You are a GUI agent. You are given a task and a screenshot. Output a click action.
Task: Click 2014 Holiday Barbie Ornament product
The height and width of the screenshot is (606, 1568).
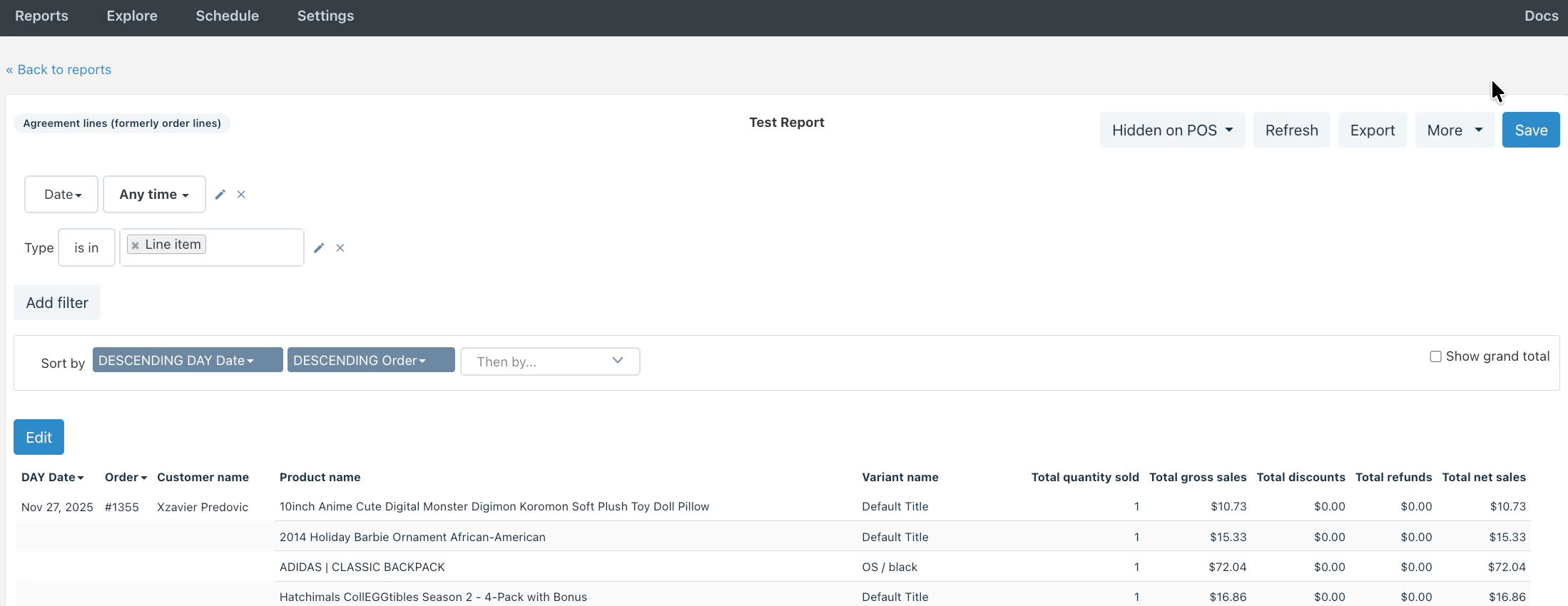point(412,538)
